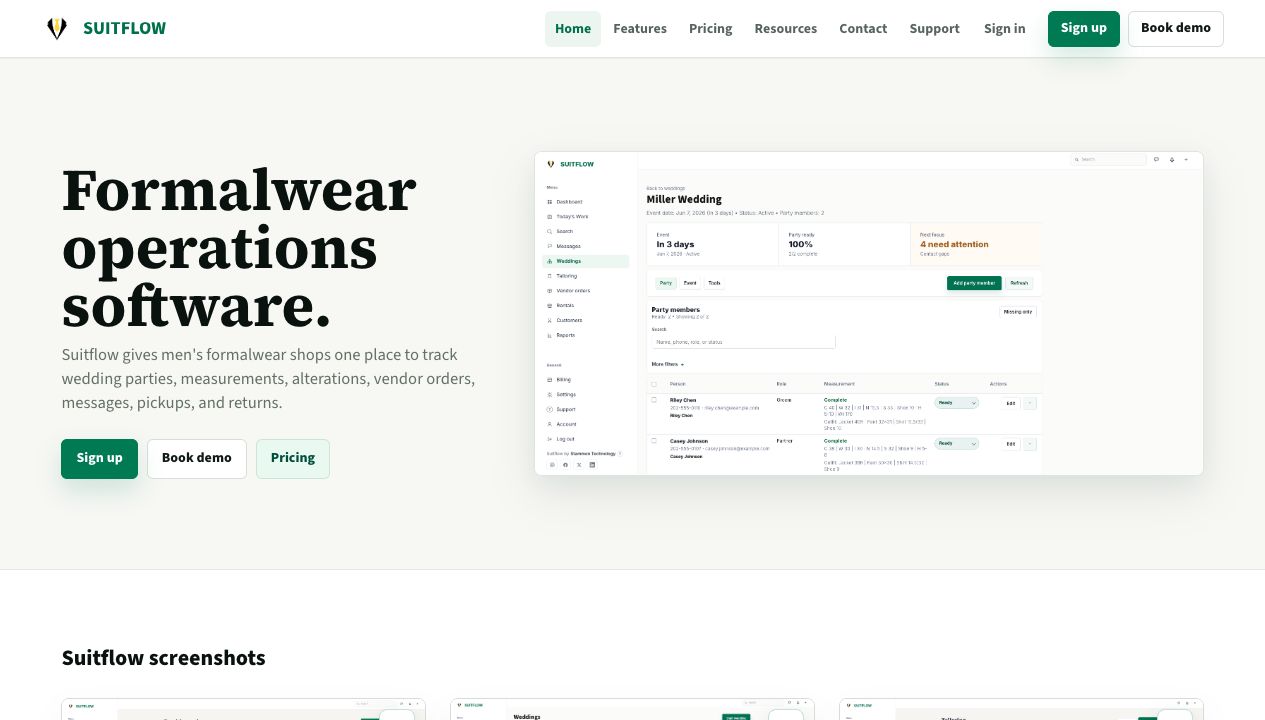Open the actions caret beside Casey Johnson's Edit
This screenshot has height=720, width=1265.
pyautogui.click(x=1030, y=443)
